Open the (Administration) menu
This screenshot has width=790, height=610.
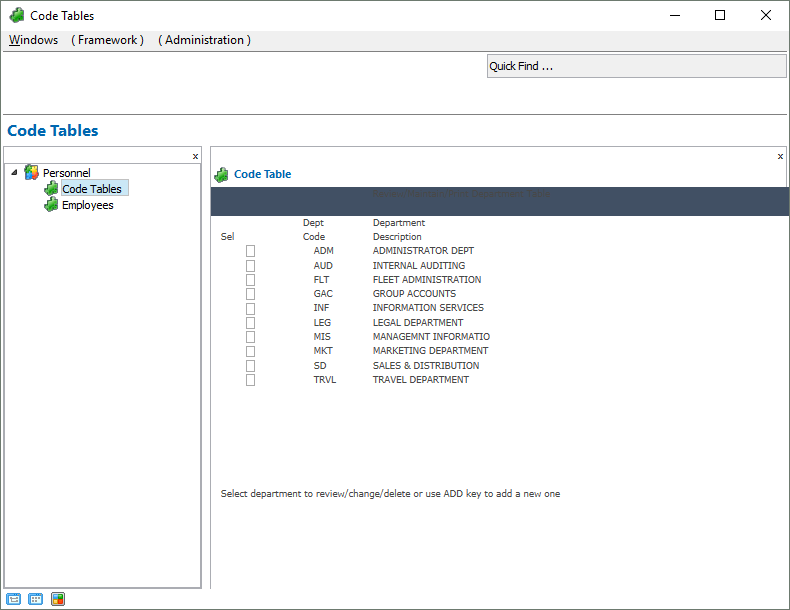(x=204, y=40)
